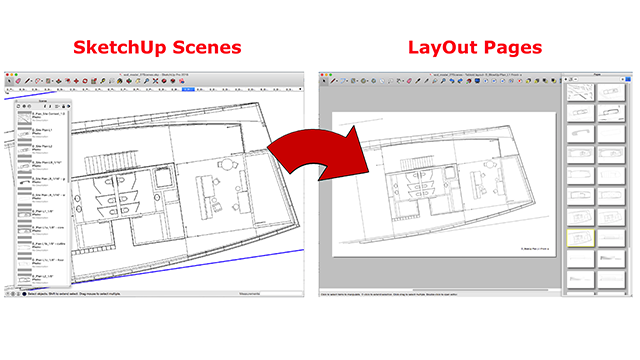This screenshot has width=640, height=360.
Task: Pick the Eraser tool in SketchUp toolbar
Action: (18, 81)
